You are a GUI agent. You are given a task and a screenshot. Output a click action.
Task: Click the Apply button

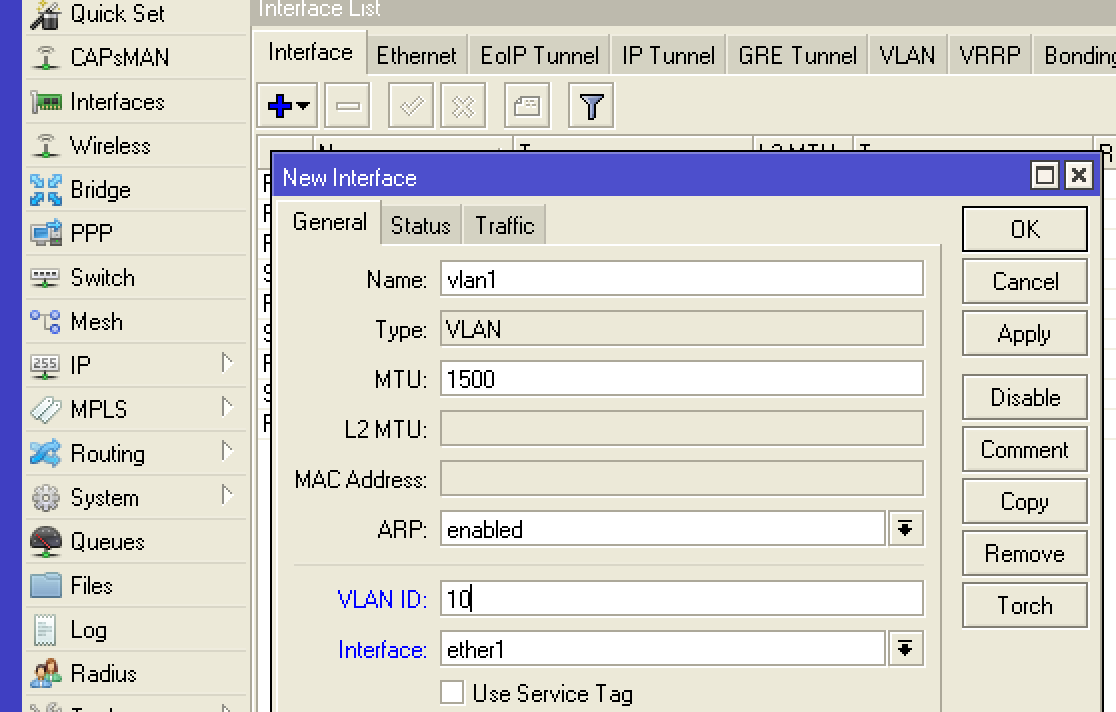[1025, 333]
